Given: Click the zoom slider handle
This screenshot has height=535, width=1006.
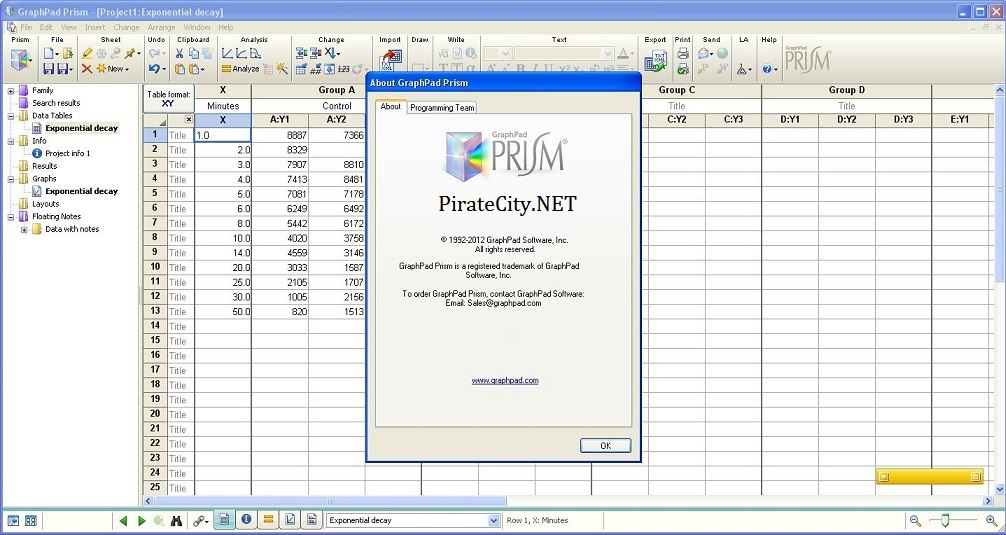Looking at the screenshot, I should [x=944, y=521].
